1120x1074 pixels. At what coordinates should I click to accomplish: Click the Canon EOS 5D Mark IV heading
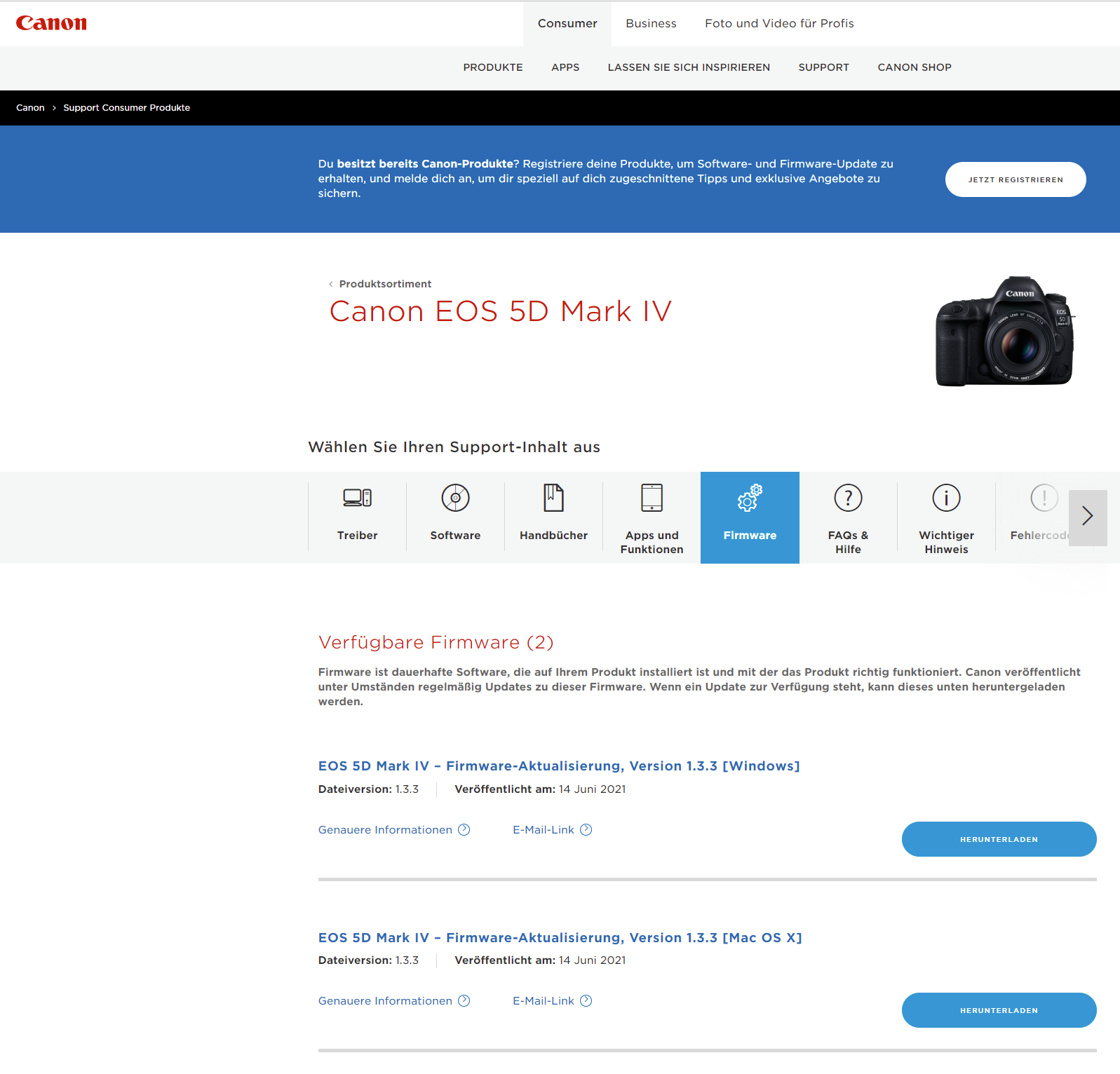(500, 311)
